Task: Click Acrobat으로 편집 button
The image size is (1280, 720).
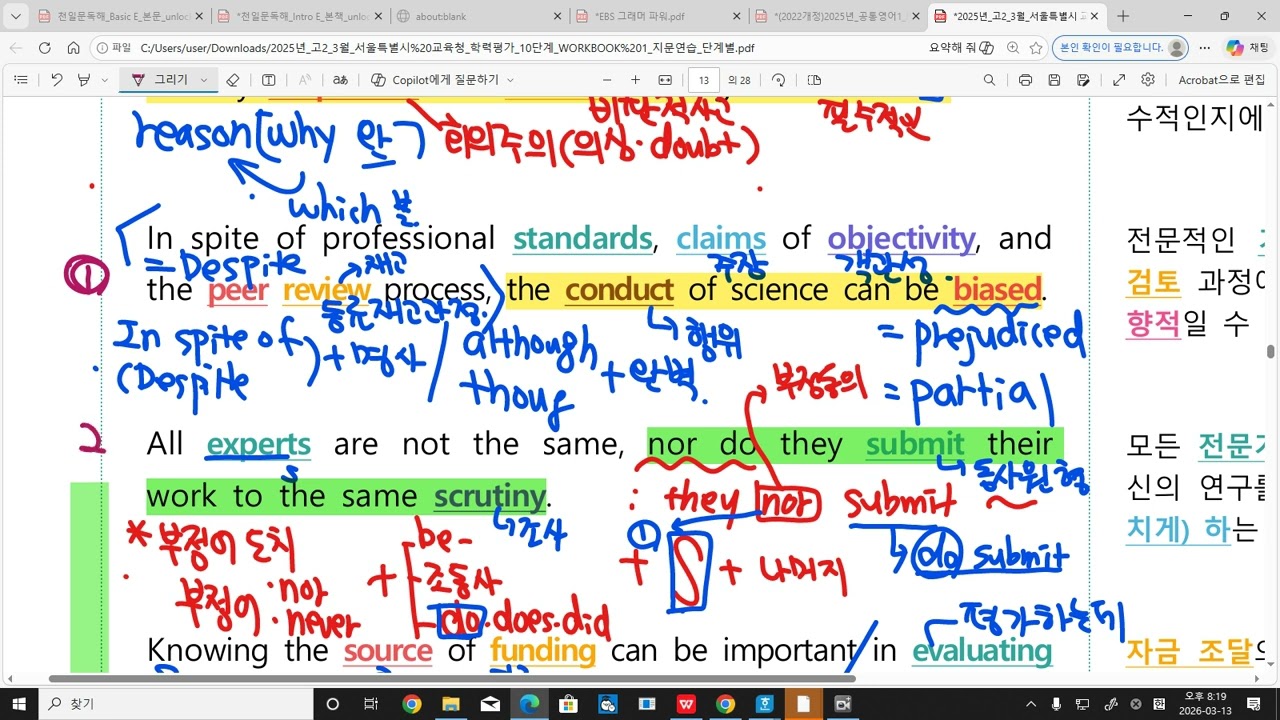Action: [x=1222, y=80]
